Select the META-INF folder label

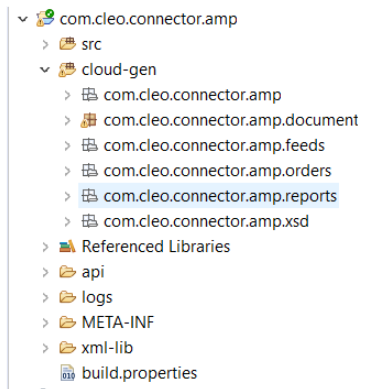point(118,323)
